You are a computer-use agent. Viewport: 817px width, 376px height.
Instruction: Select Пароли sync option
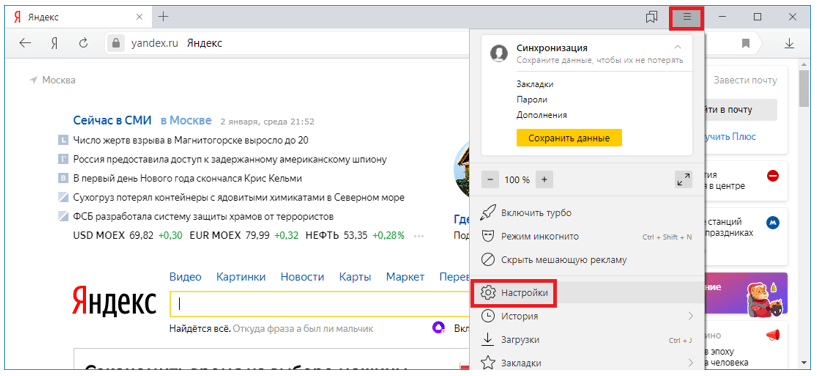531,99
